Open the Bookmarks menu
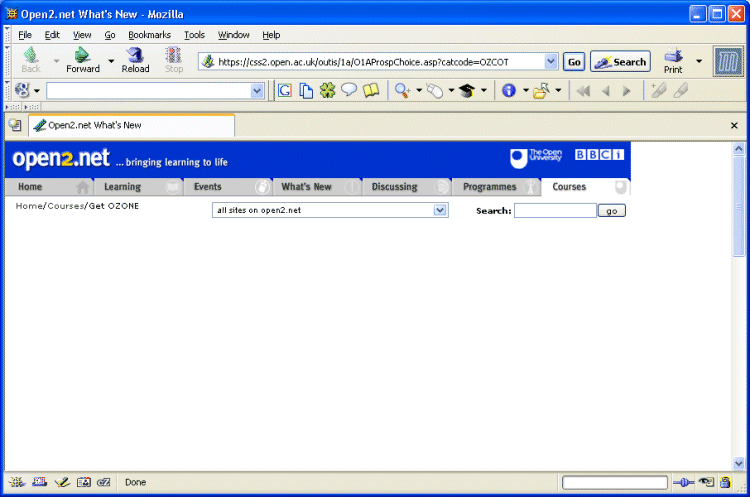The height and width of the screenshot is (497, 750). (x=149, y=35)
